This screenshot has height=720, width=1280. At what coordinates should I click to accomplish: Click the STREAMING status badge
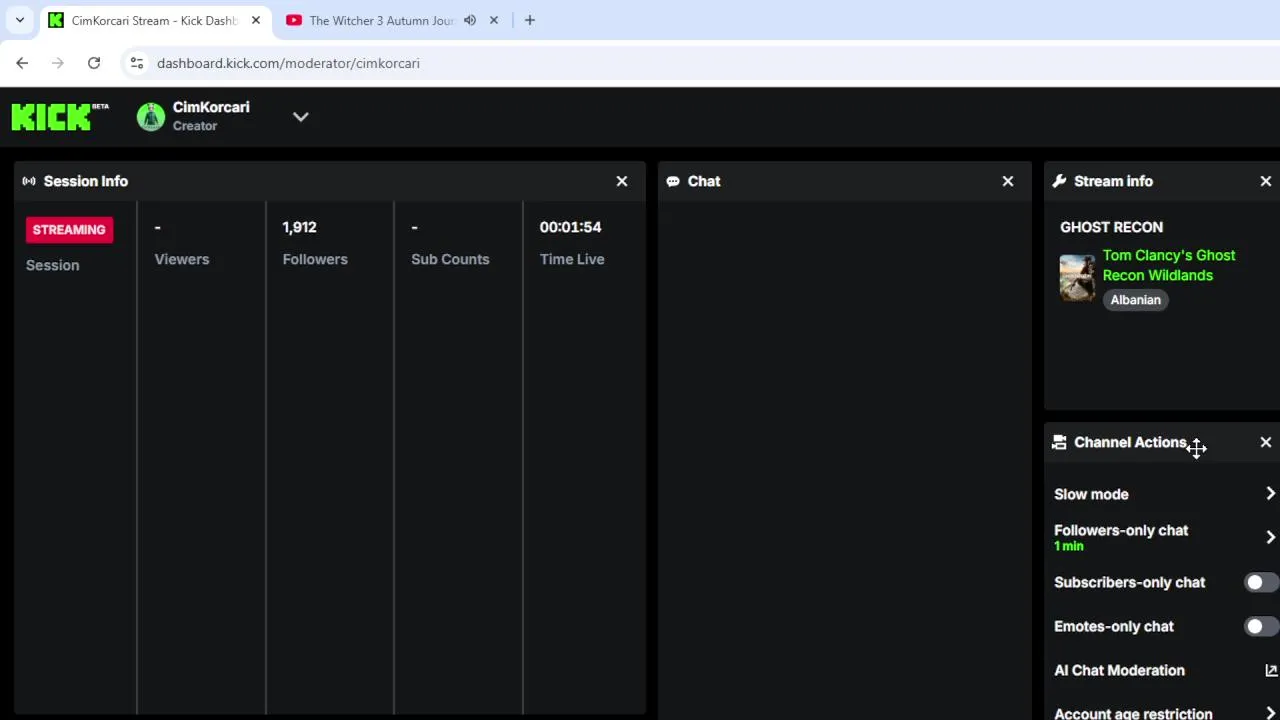coord(69,229)
